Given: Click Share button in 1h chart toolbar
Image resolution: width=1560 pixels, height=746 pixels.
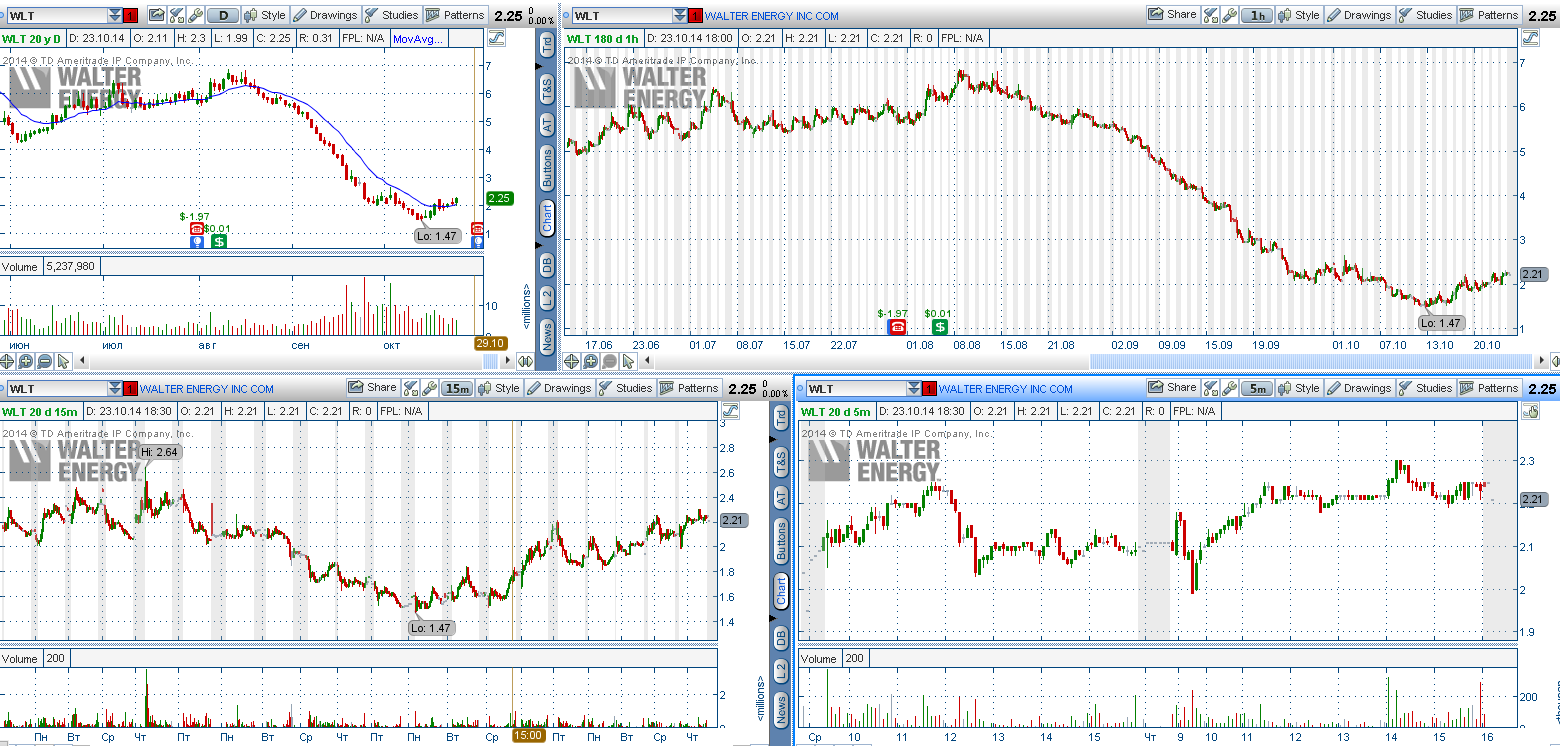Looking at the screenshot, I should pyautogui.click(x=1173, y=15).
